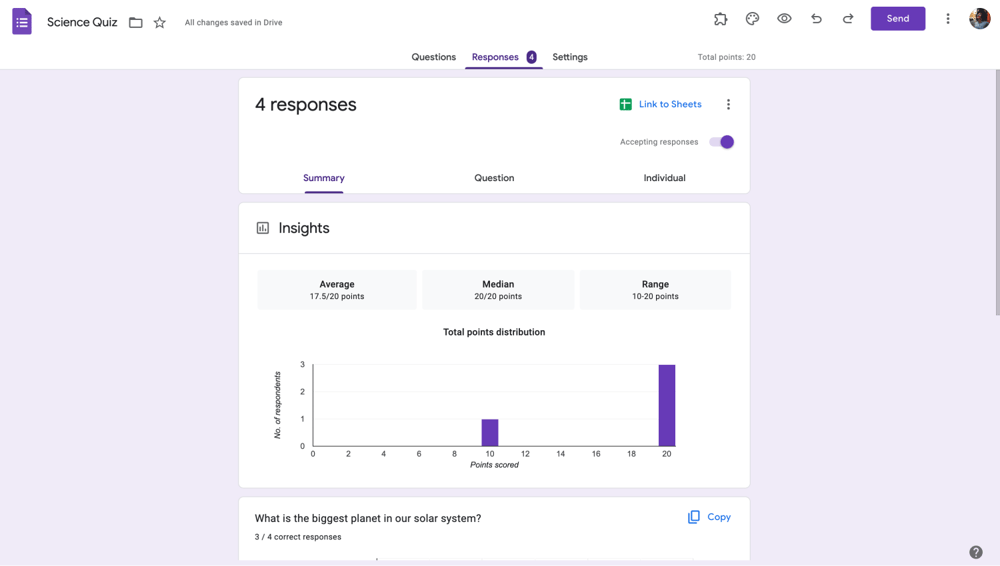Click the move to folder icon
1000x566 pixels.
[x=136, y=22]
